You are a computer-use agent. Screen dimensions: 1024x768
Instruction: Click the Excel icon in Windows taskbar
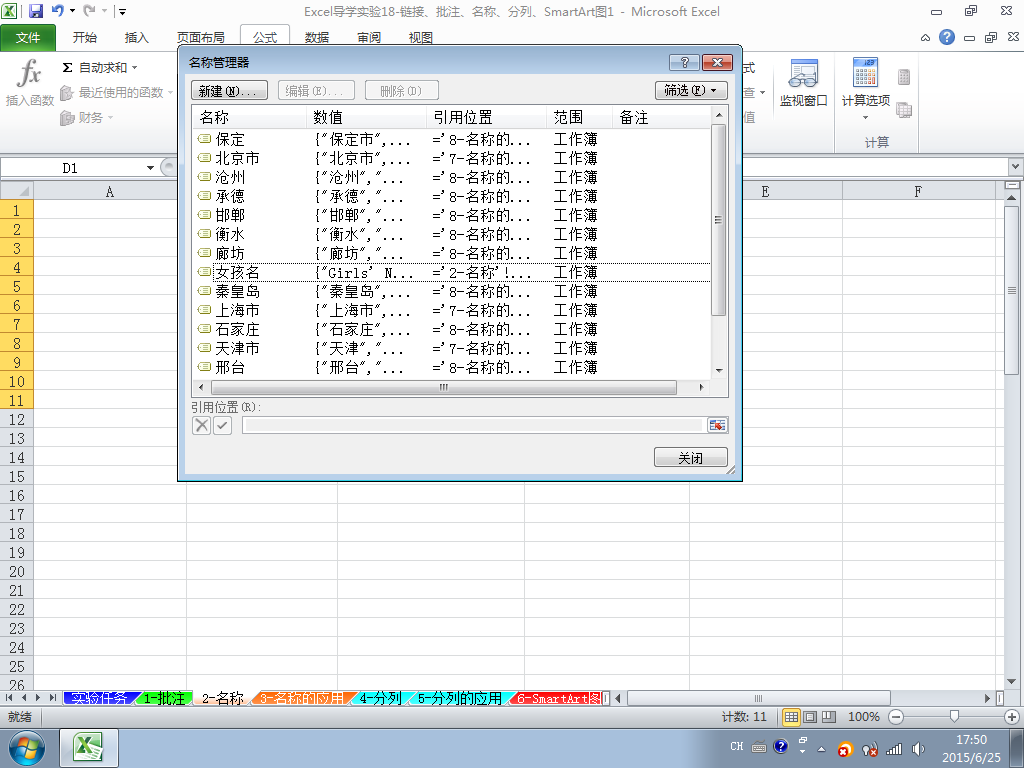click(89, 747)
